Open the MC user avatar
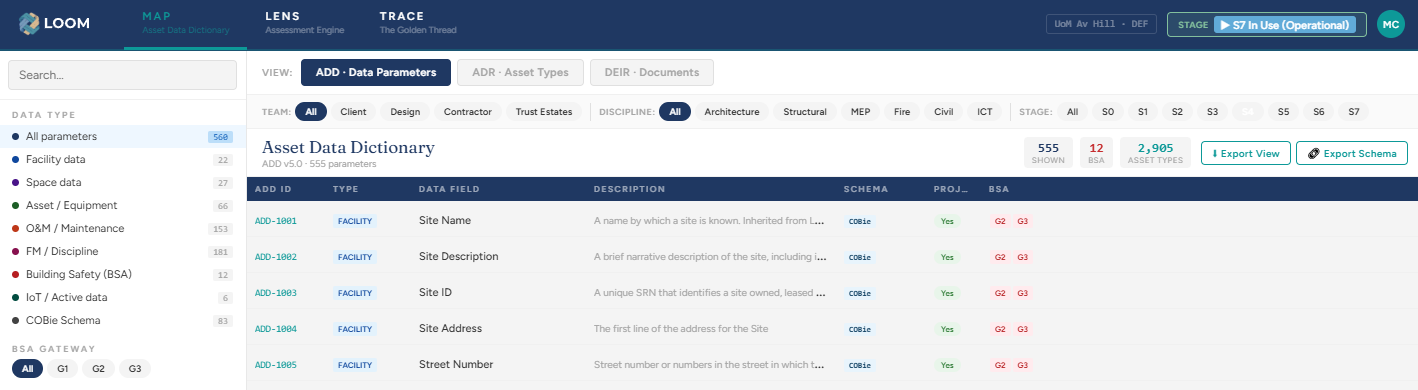This screenshot has width=1418, height=390. (x=1391, y=24)
